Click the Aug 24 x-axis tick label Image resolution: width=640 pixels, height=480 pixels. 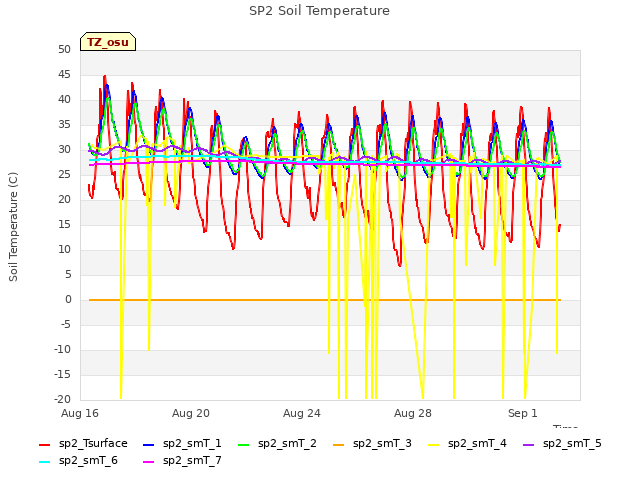click(x=302, y=413)
